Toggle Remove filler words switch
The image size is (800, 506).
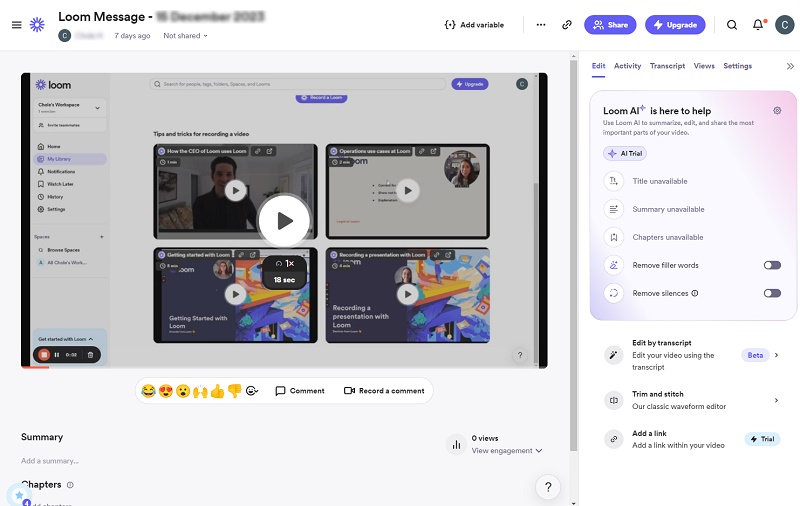coord(772,265)
